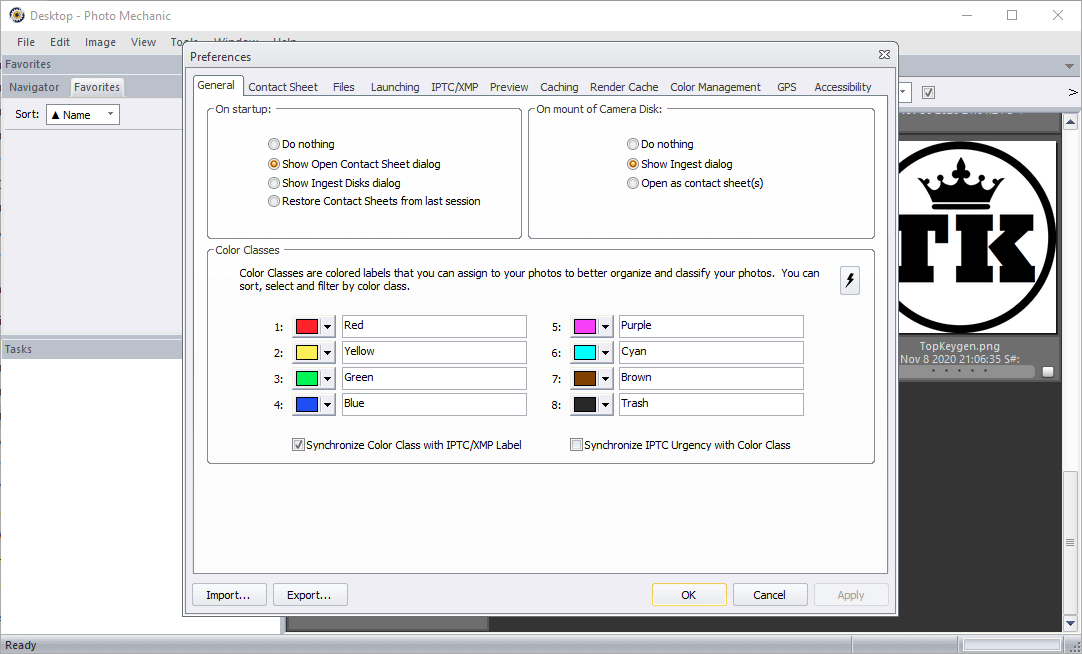Viewport: 1082px width, 654px height.
Task: Select Do nothing under On startup
Action: point(302,144)
